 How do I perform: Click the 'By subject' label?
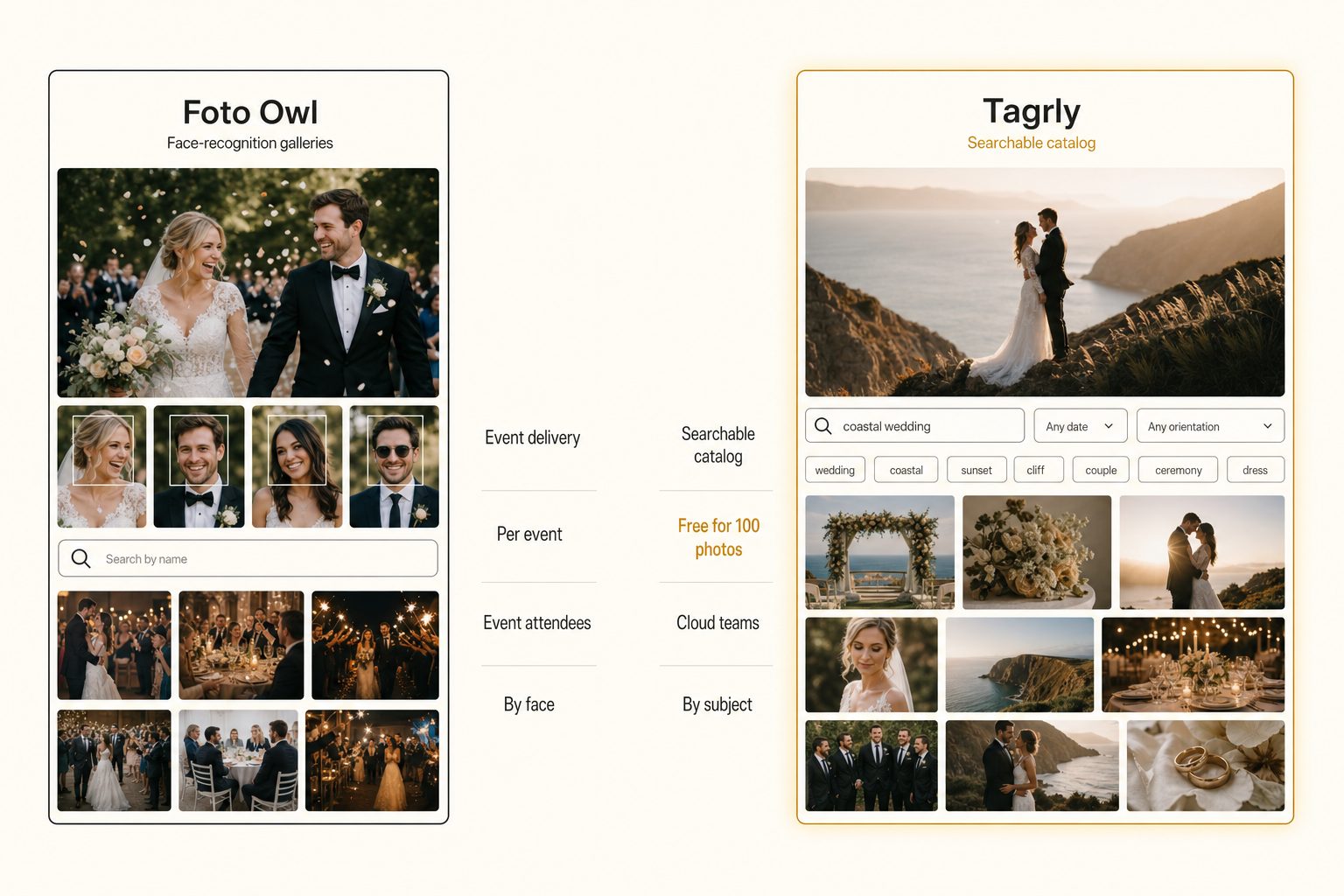[x=717, y=704]
